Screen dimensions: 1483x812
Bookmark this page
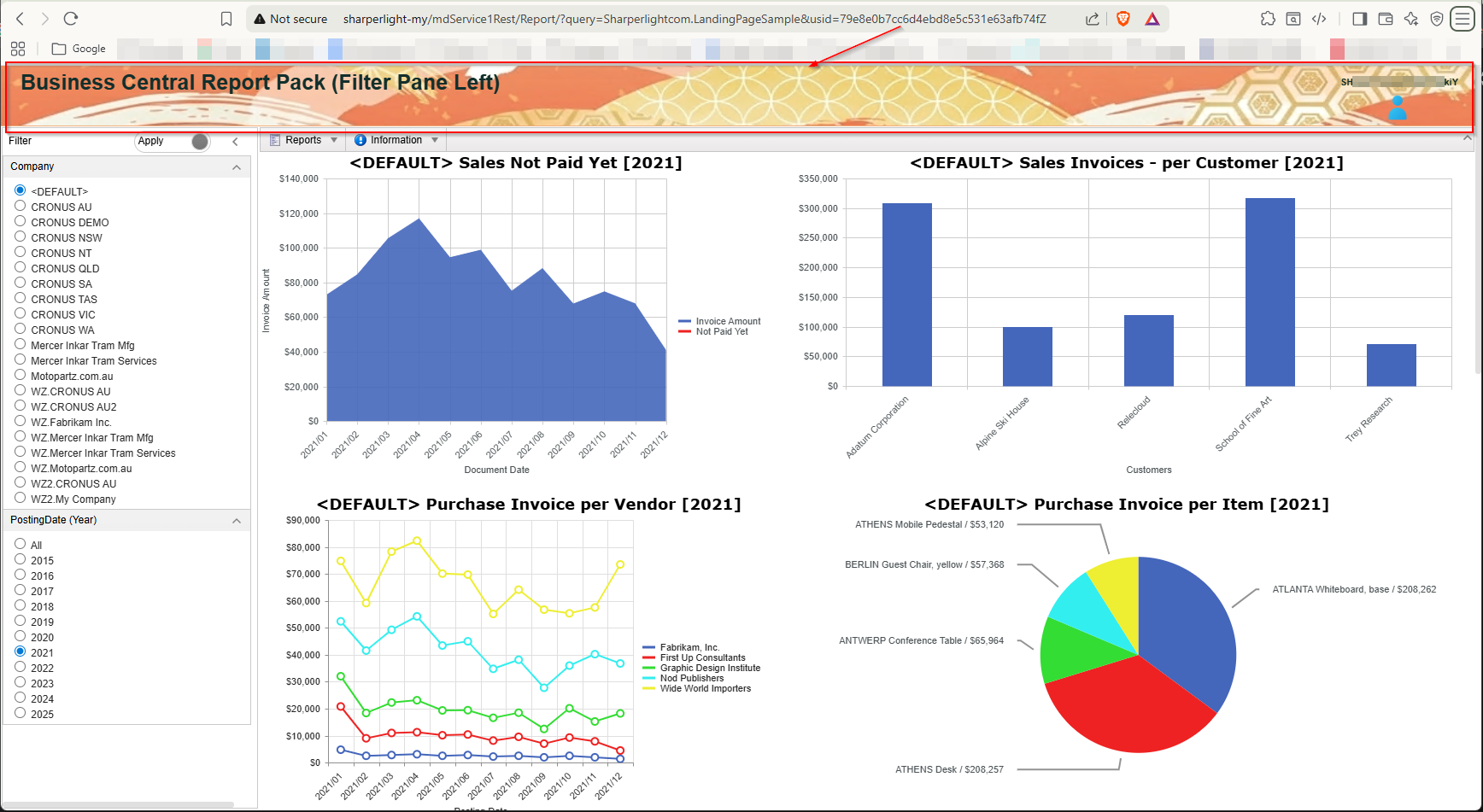pos(226,19)
